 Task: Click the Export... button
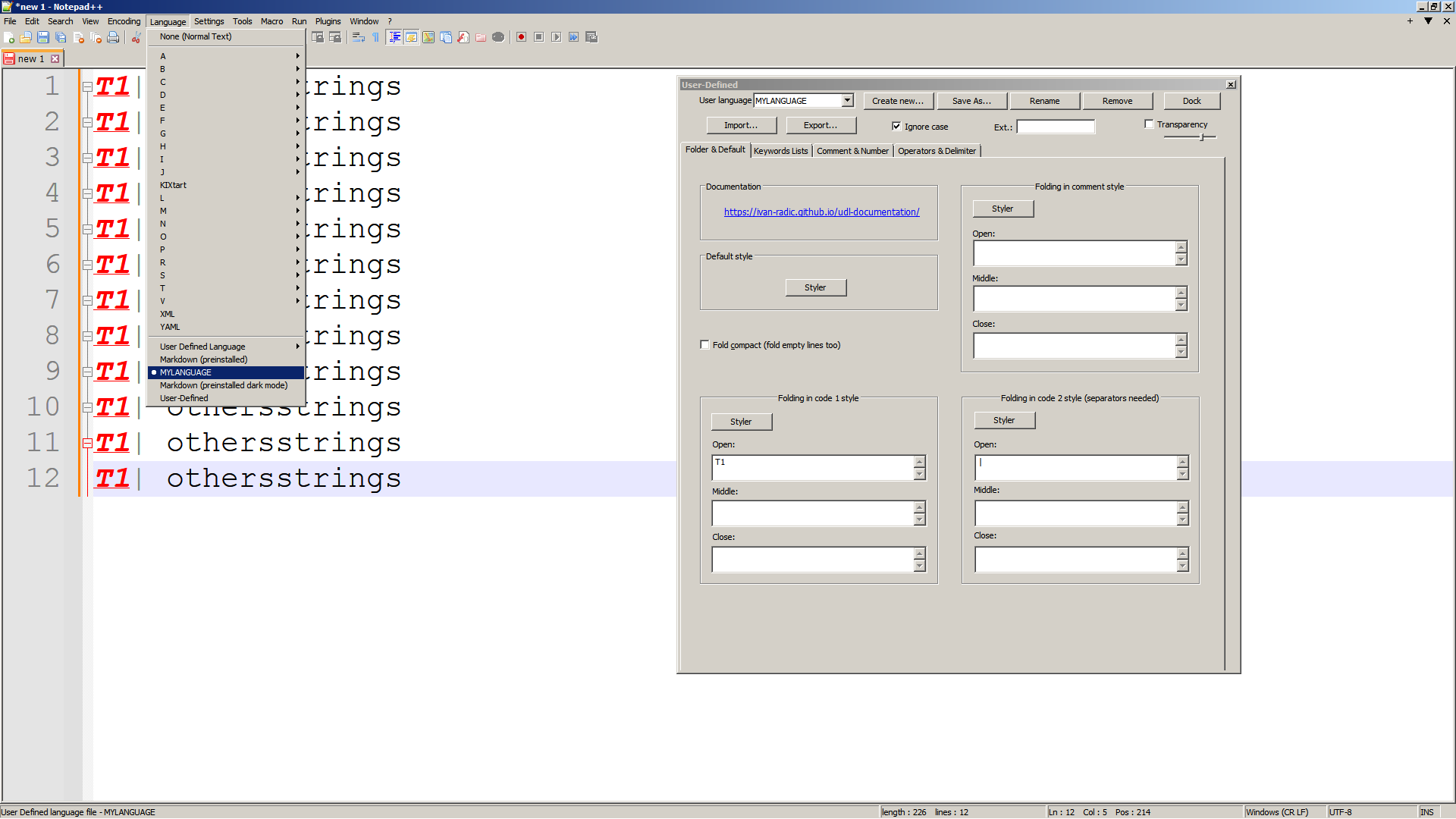pos(821,125)
